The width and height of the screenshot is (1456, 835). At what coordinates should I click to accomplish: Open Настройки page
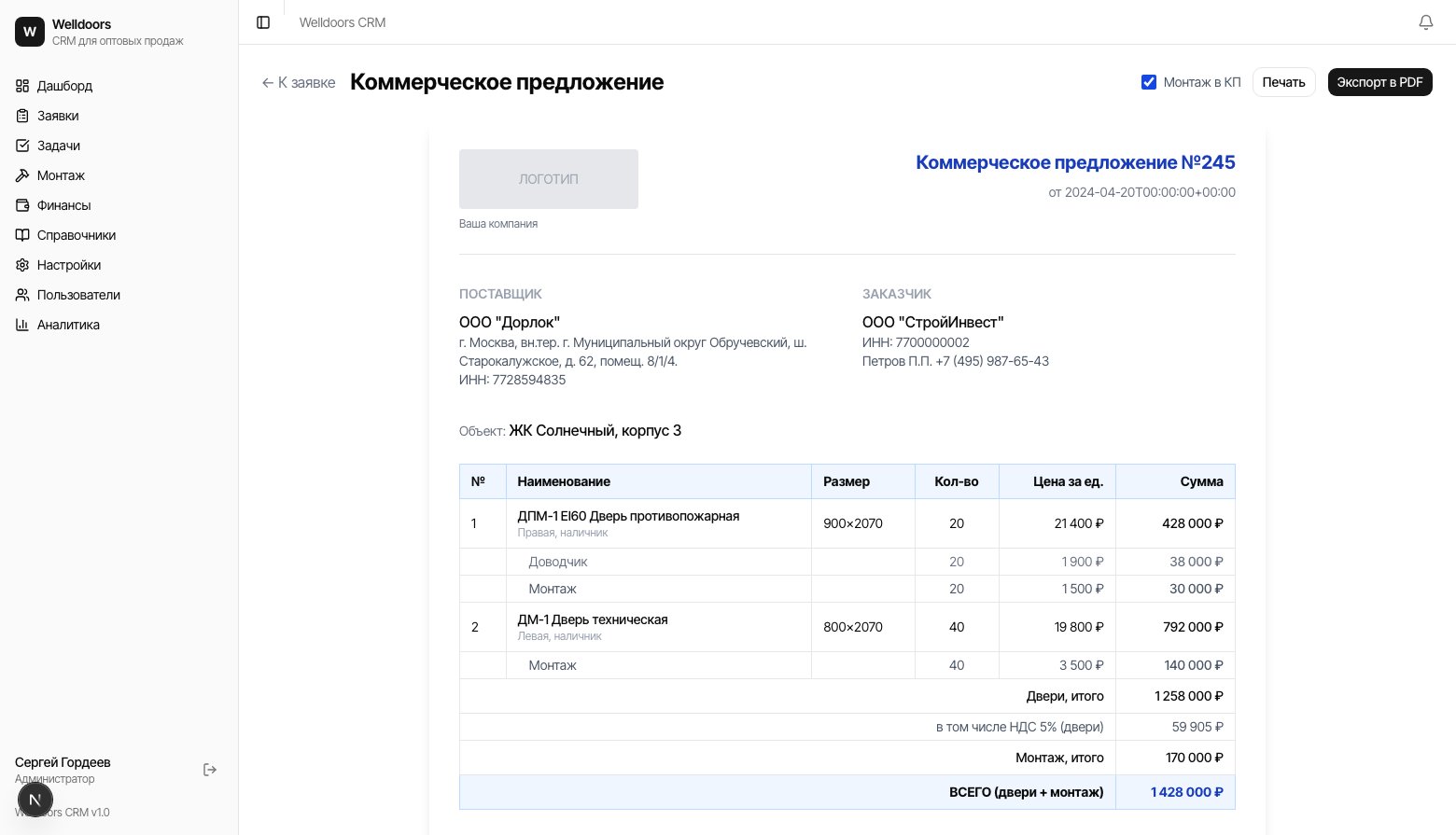pos(119,265)
